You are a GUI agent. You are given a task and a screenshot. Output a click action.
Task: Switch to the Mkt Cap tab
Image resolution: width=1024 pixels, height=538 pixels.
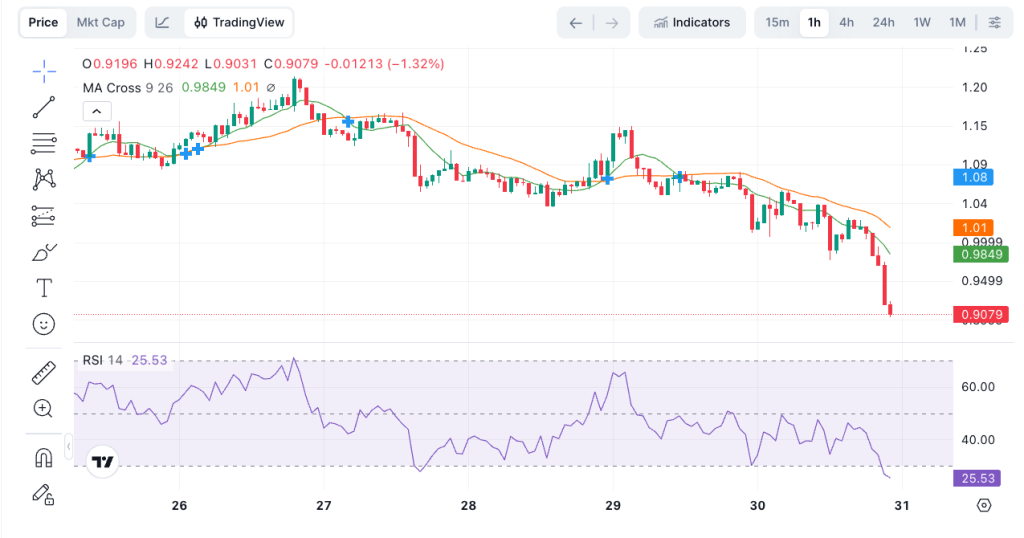(101, 22)
